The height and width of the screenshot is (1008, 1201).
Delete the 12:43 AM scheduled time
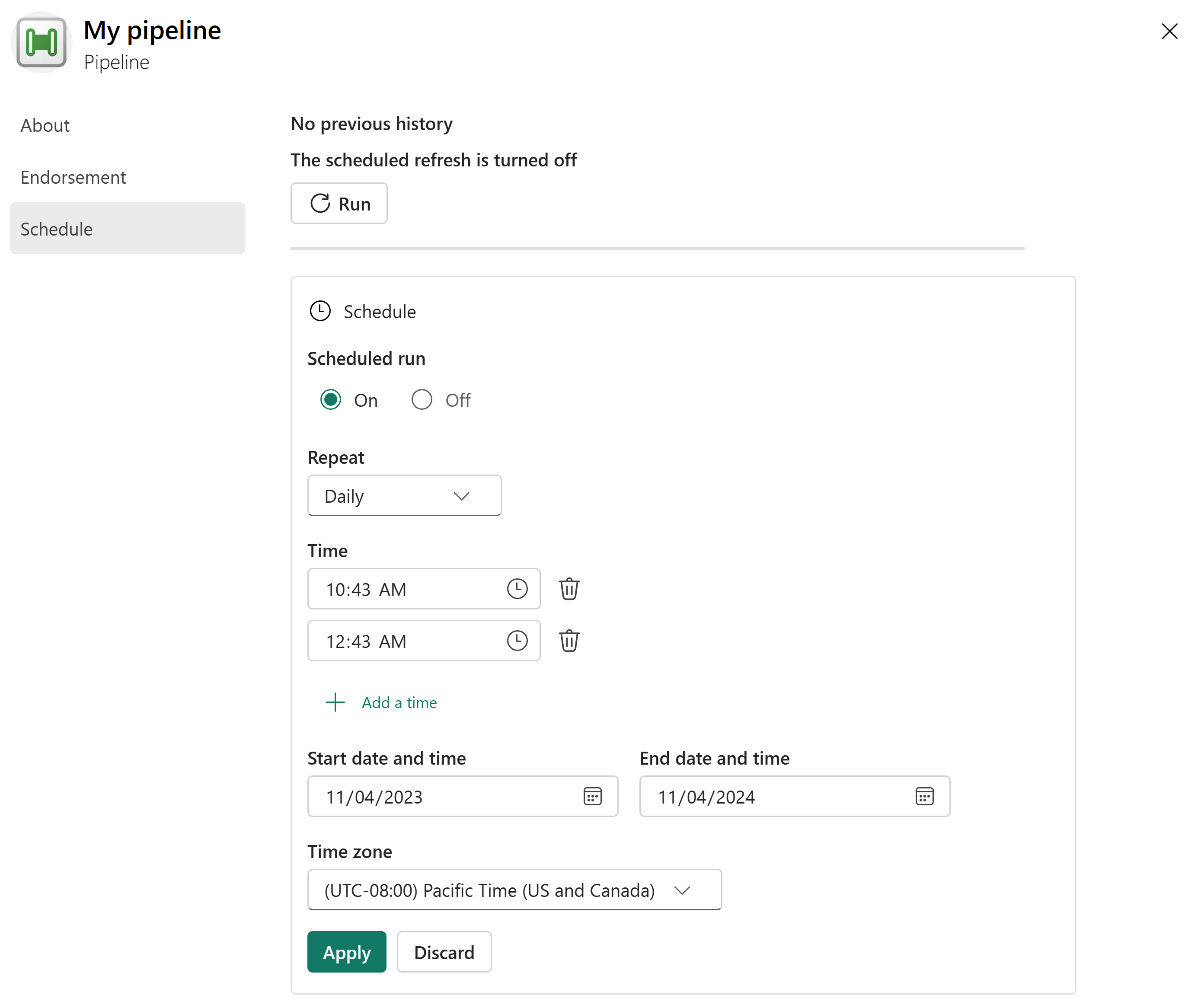pyautogui.click(x=569, y=641)
